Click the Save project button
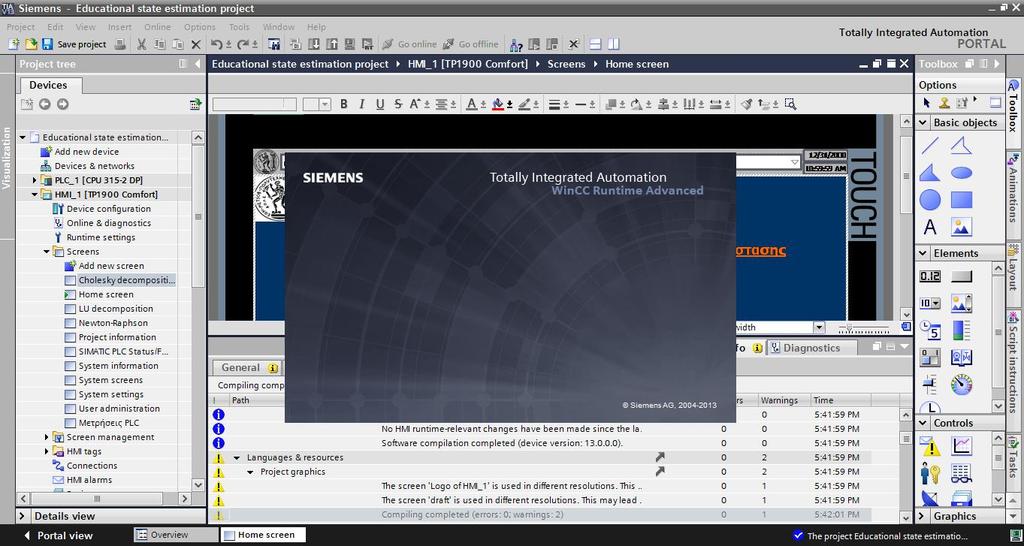This screenshot has width=1024, height=546. [x=74, y=44]
